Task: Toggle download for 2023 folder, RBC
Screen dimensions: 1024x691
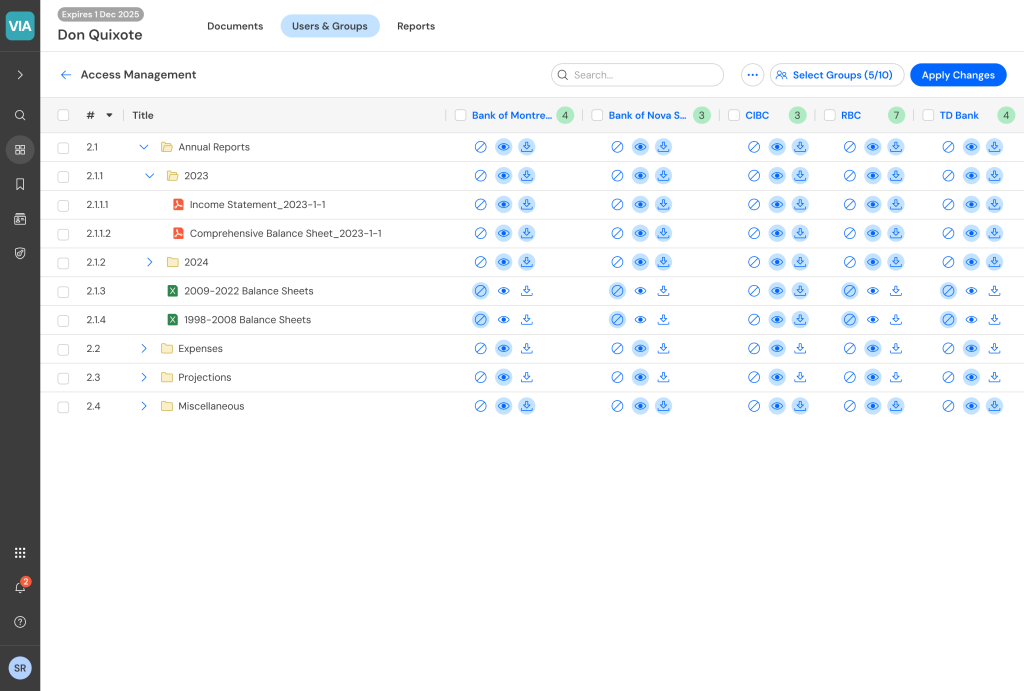Action: (896, 176)
